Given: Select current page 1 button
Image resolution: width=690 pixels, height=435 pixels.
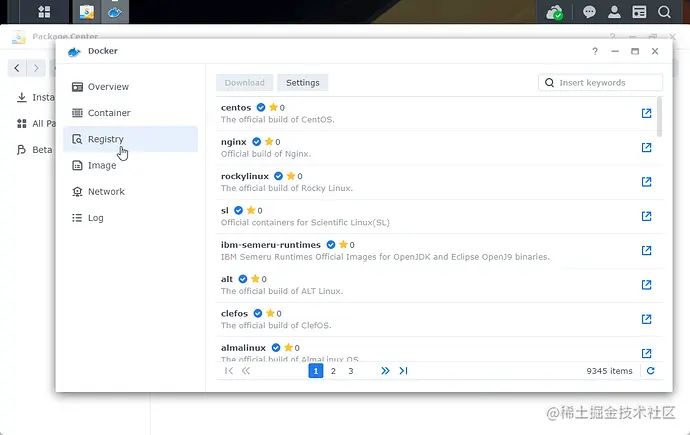Looking at the screenshot, I should [x=316, y=371].
